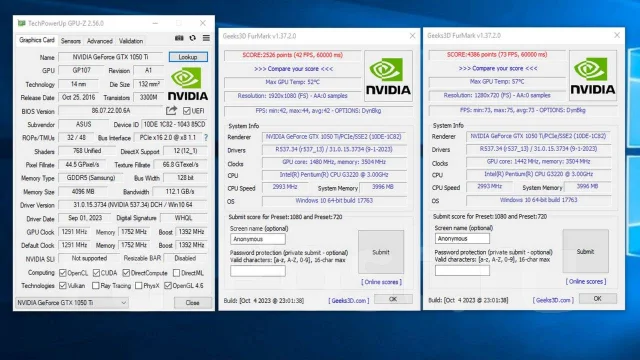This screenshot has height=360, width=640.
Task: Click the Close button in GPU-Z
Action: point(192,302)
